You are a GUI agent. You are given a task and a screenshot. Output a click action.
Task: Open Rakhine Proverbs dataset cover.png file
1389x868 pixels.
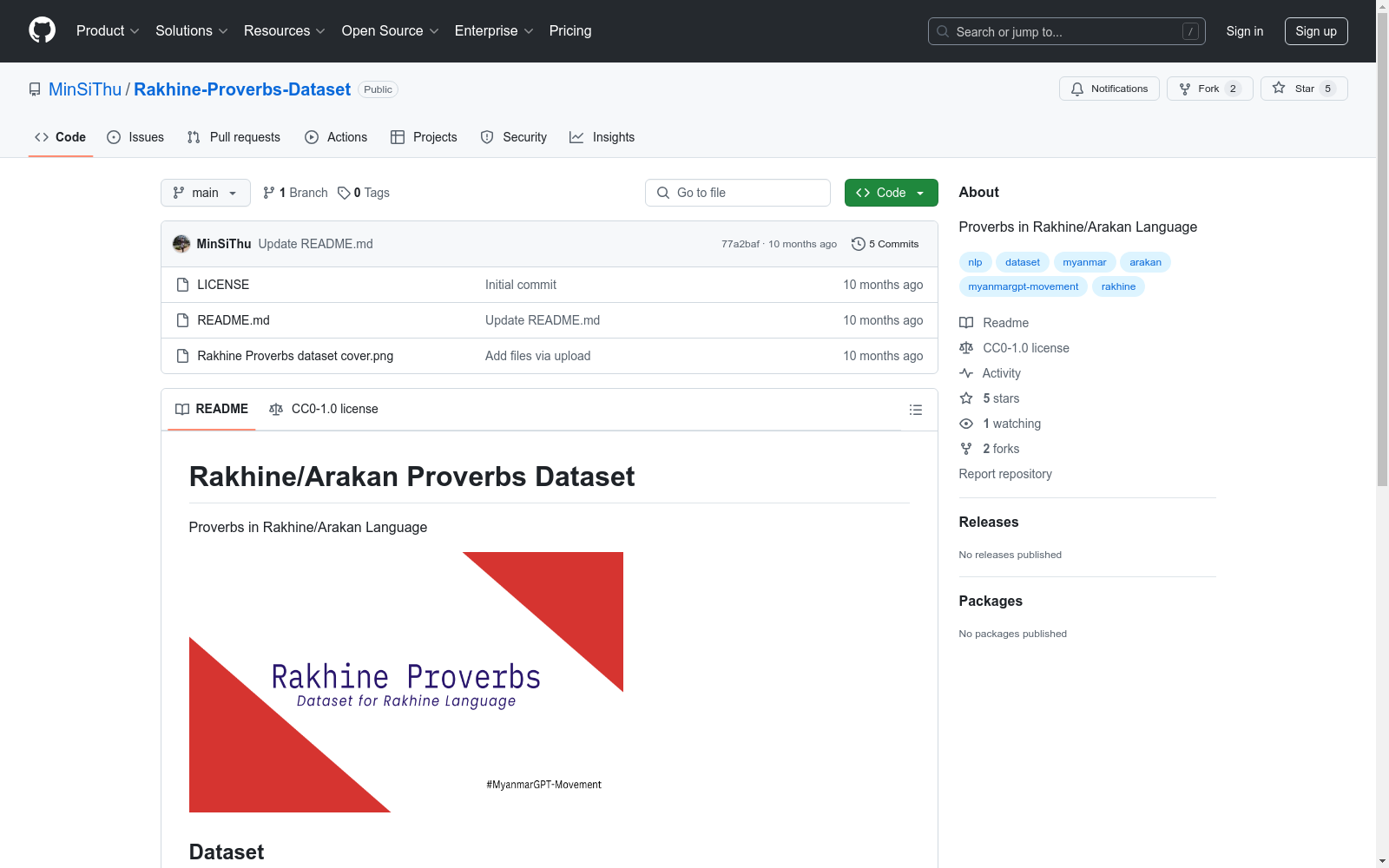point(295,356)
